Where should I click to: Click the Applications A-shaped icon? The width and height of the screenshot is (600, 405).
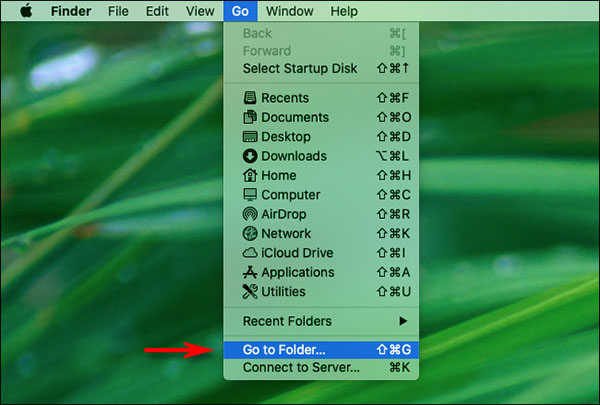click(x=250, y=272)
